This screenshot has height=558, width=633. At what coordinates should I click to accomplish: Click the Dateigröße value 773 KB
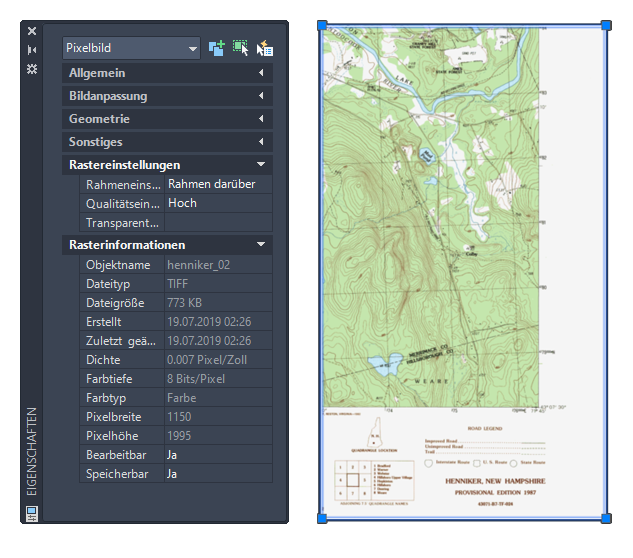coord(218,303)
